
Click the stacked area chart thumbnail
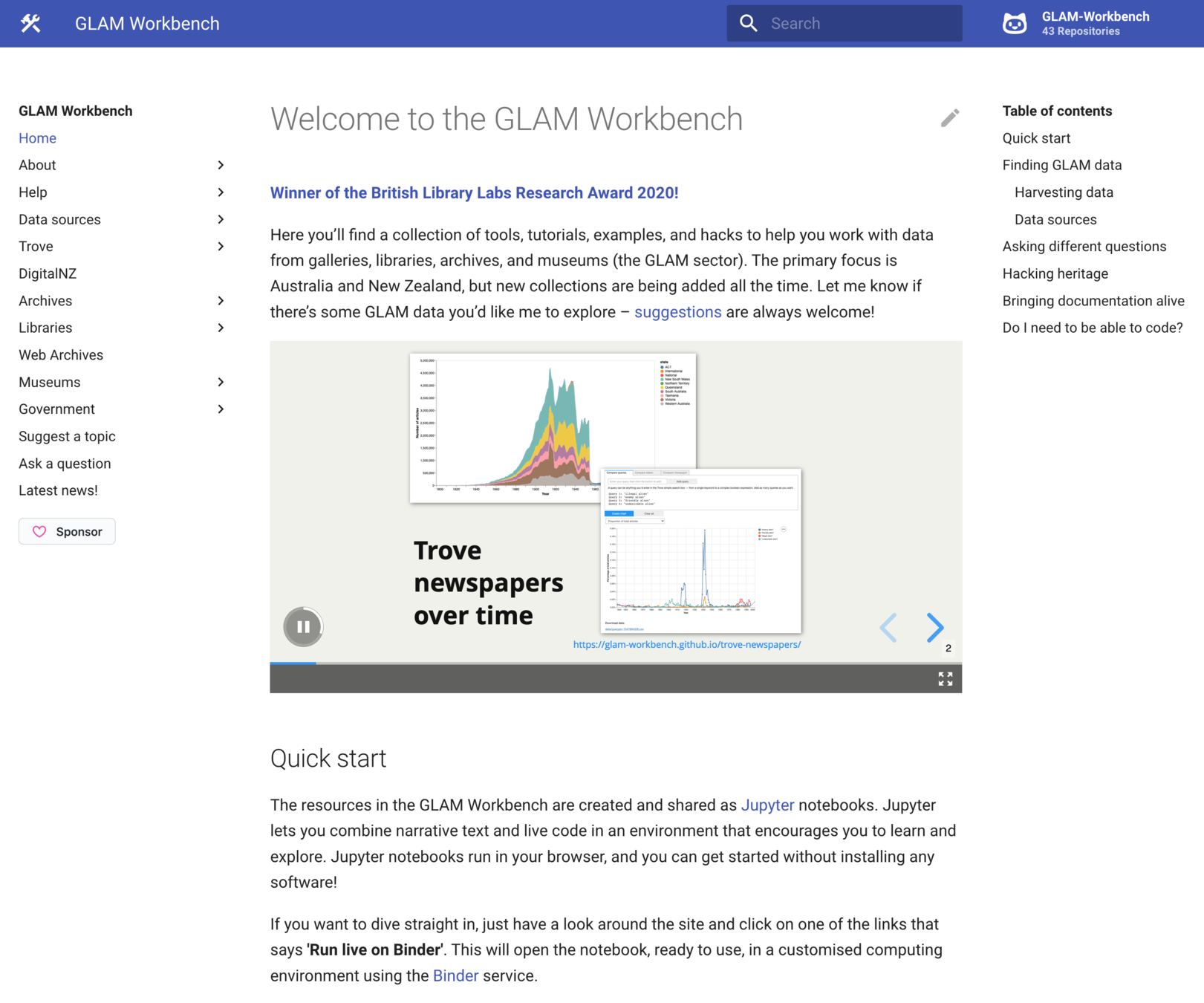click(553, 428)
